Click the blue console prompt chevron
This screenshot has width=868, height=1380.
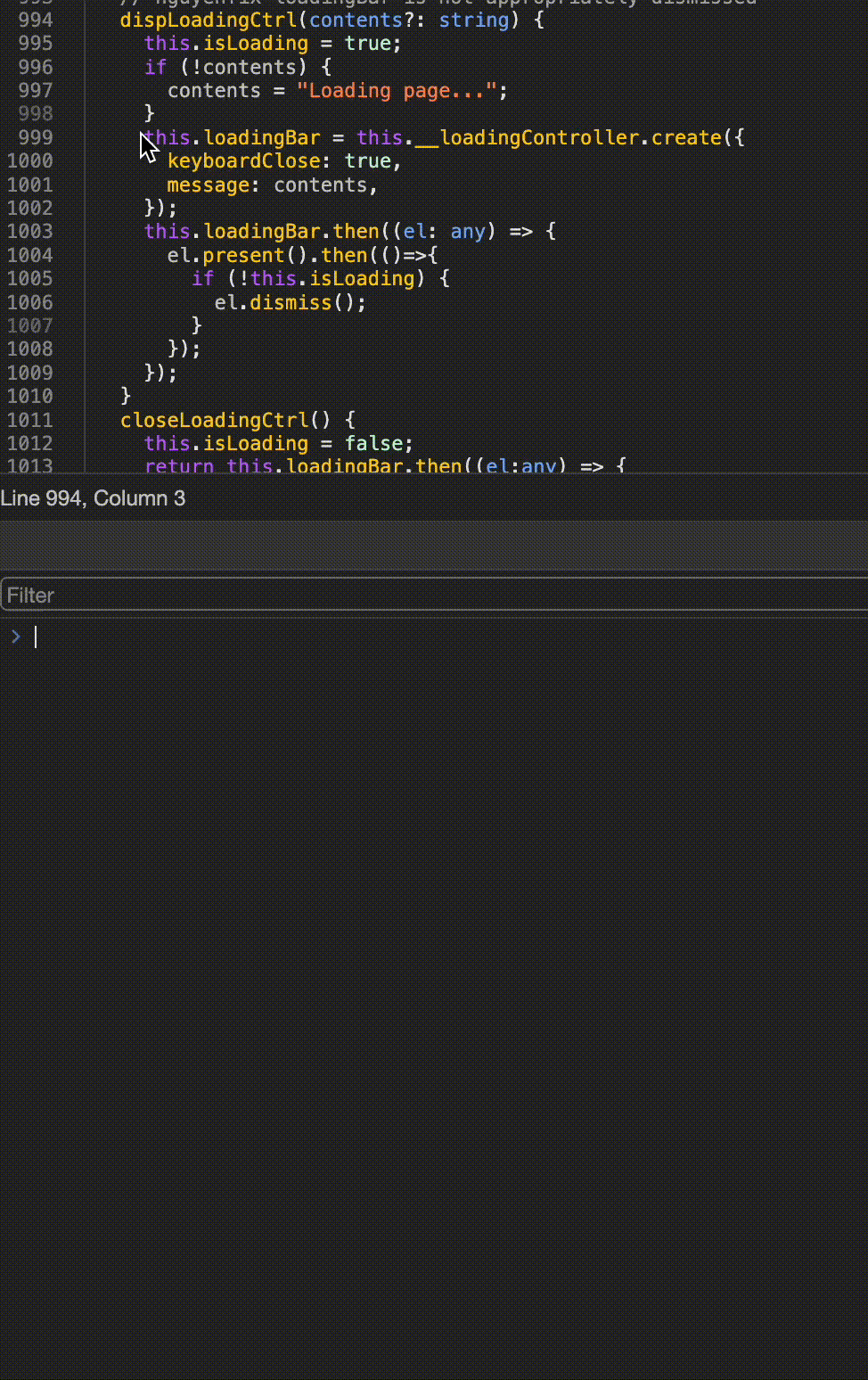point(15,637)
